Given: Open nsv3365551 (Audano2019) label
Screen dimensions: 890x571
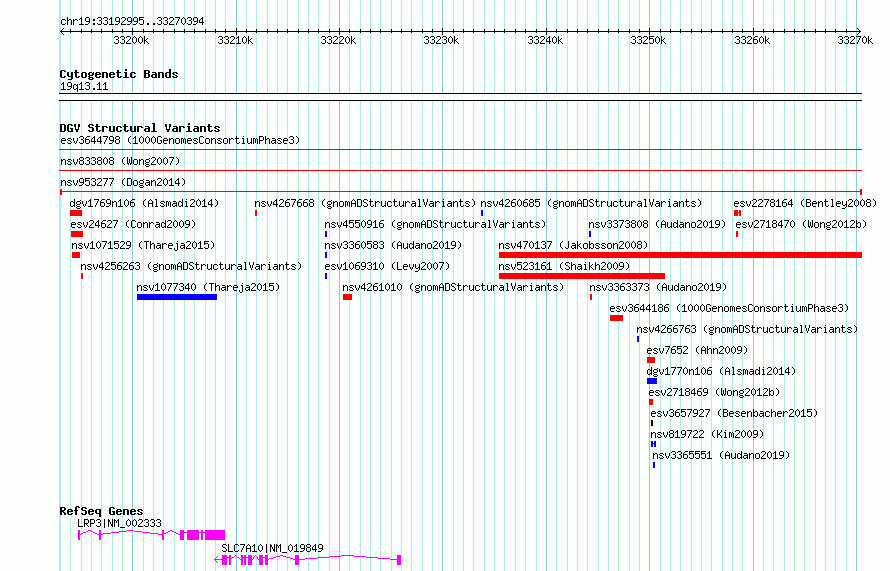Looking at the screenshot, I should pos(721,455).
